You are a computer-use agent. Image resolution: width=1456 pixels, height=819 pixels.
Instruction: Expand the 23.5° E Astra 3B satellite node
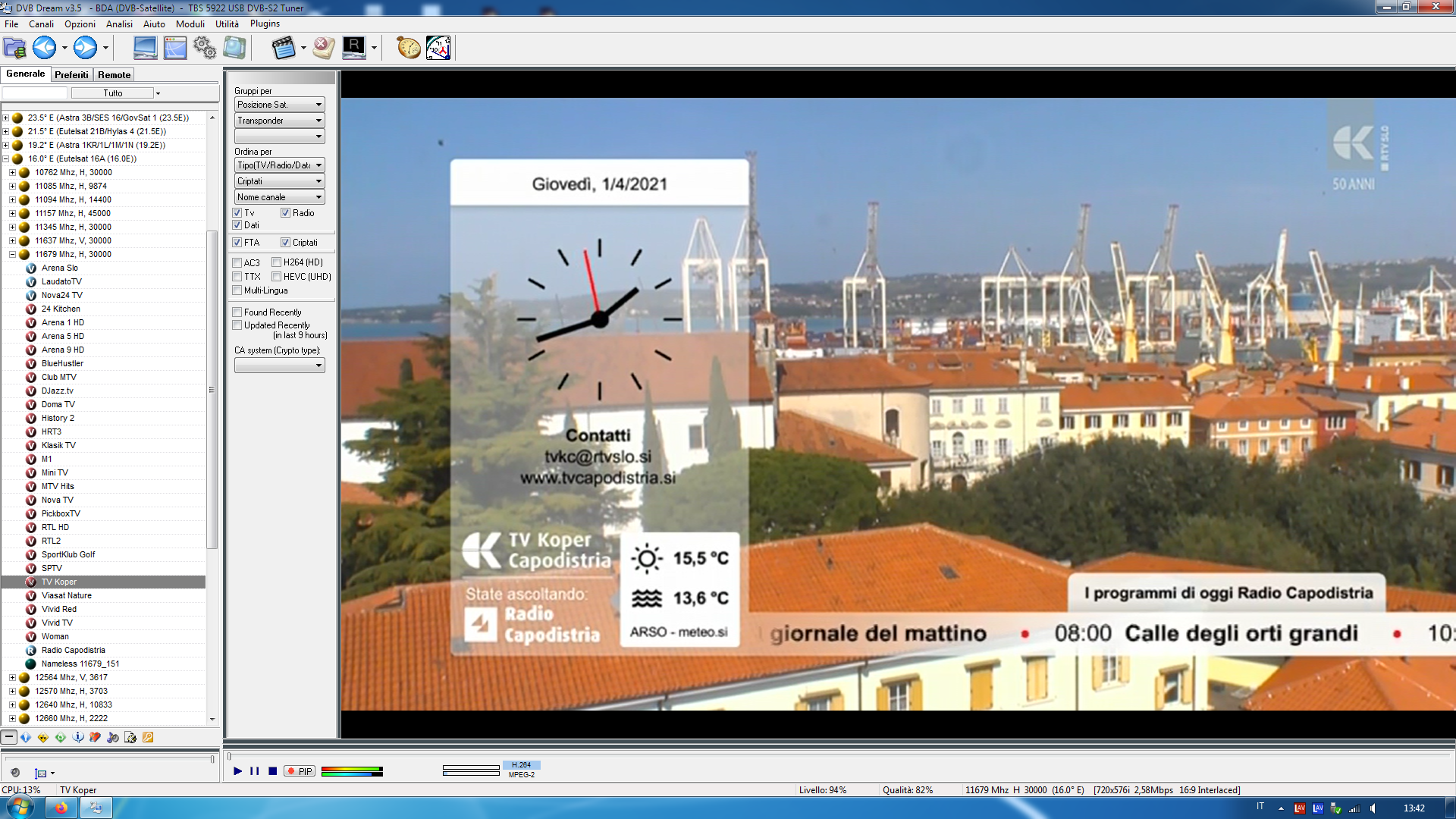pyautogui.click(x=6, y=118)
